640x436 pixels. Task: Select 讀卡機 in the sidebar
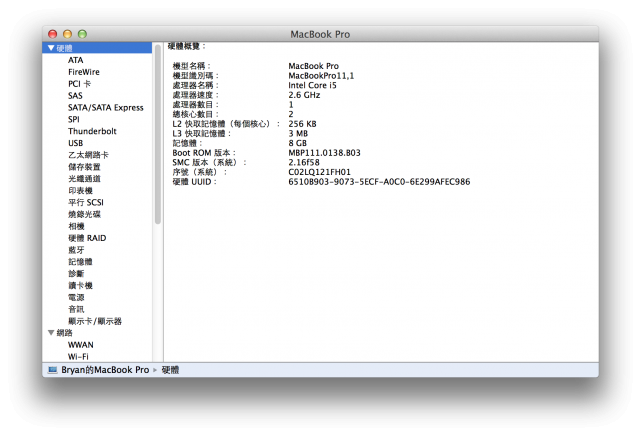[x=80, y=285]
